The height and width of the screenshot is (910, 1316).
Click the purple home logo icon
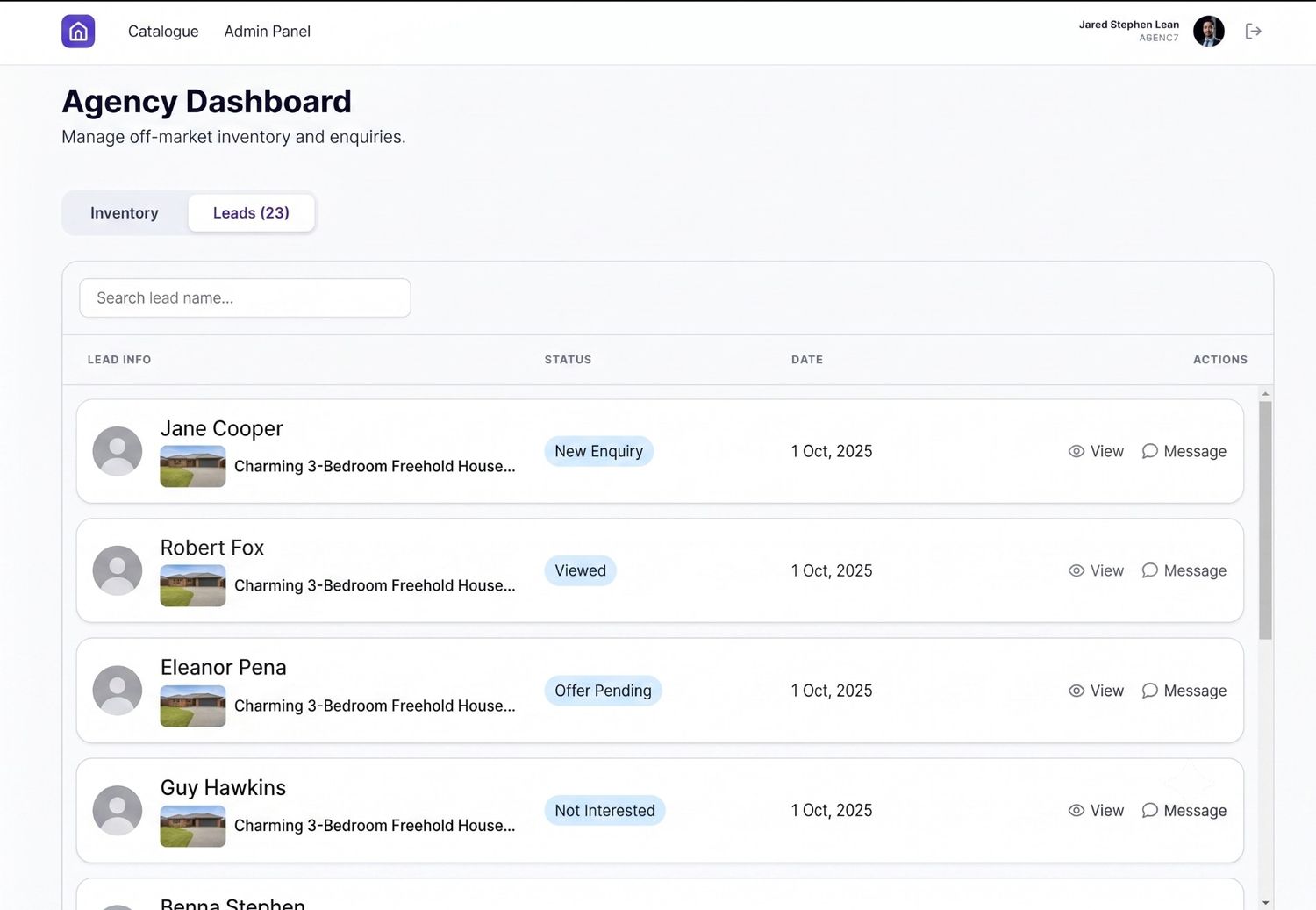78,32
